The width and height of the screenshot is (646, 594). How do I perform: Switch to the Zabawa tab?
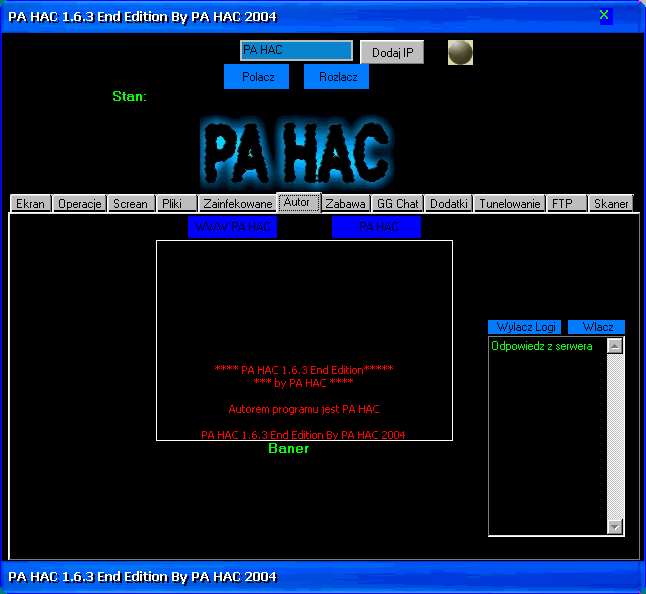coord(346,203)
